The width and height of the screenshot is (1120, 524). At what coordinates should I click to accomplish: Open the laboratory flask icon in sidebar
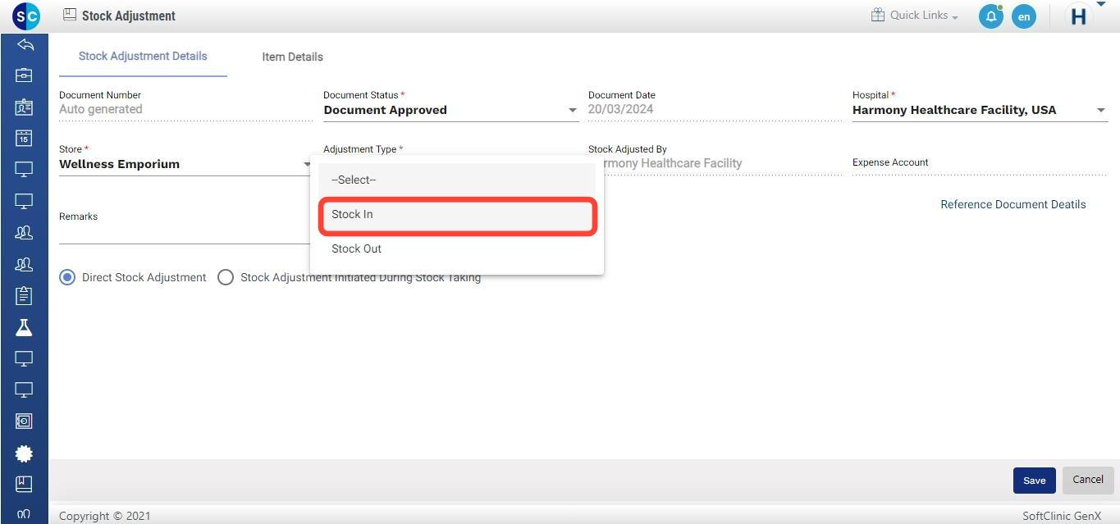(x=24, y=328)
